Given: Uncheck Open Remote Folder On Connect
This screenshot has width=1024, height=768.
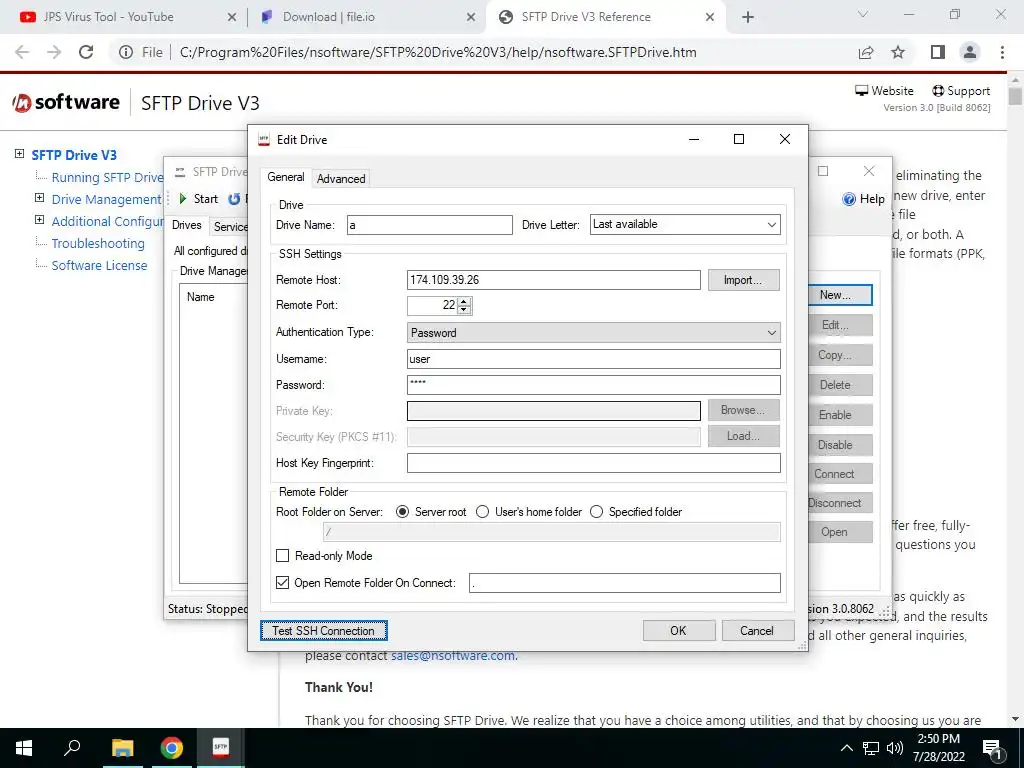Looking at the screenshot, I should coord(282,583).
